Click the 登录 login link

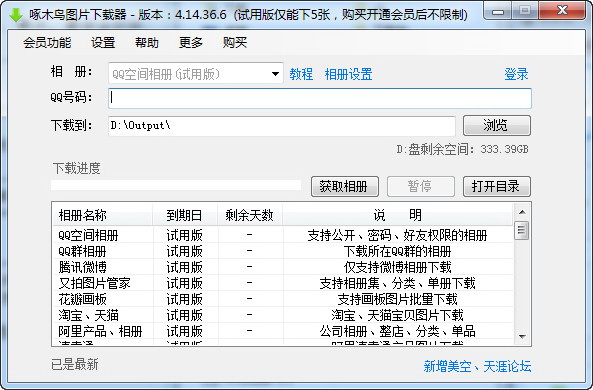(516, 74)
